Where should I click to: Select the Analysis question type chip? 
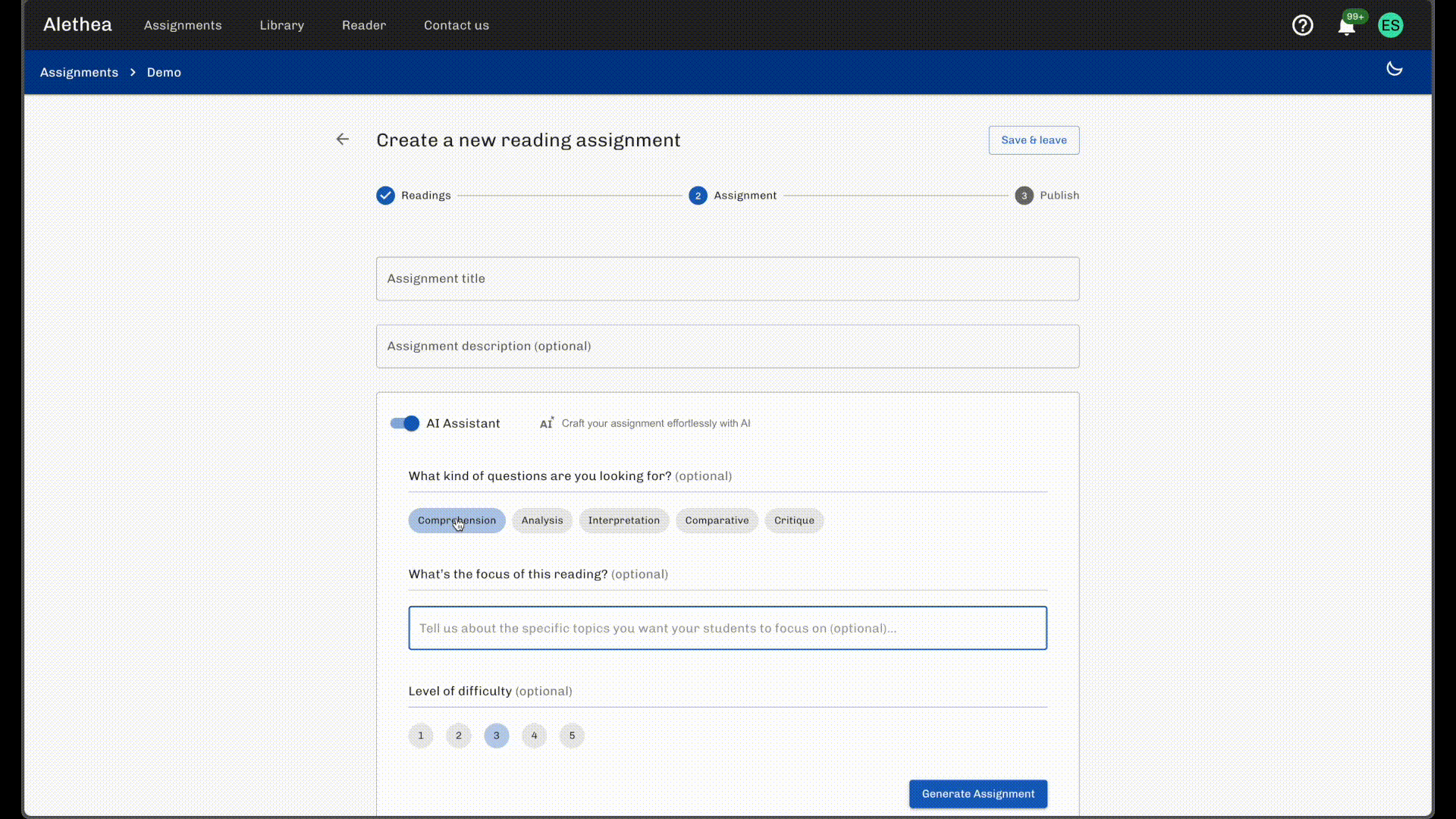pyautogui.click(x=541, y=520)
